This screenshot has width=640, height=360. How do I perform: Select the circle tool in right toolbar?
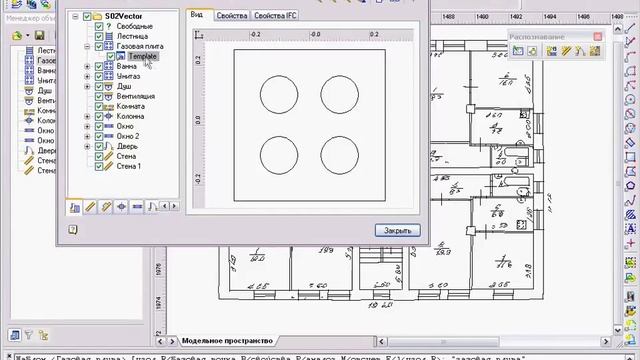point(630,100)
